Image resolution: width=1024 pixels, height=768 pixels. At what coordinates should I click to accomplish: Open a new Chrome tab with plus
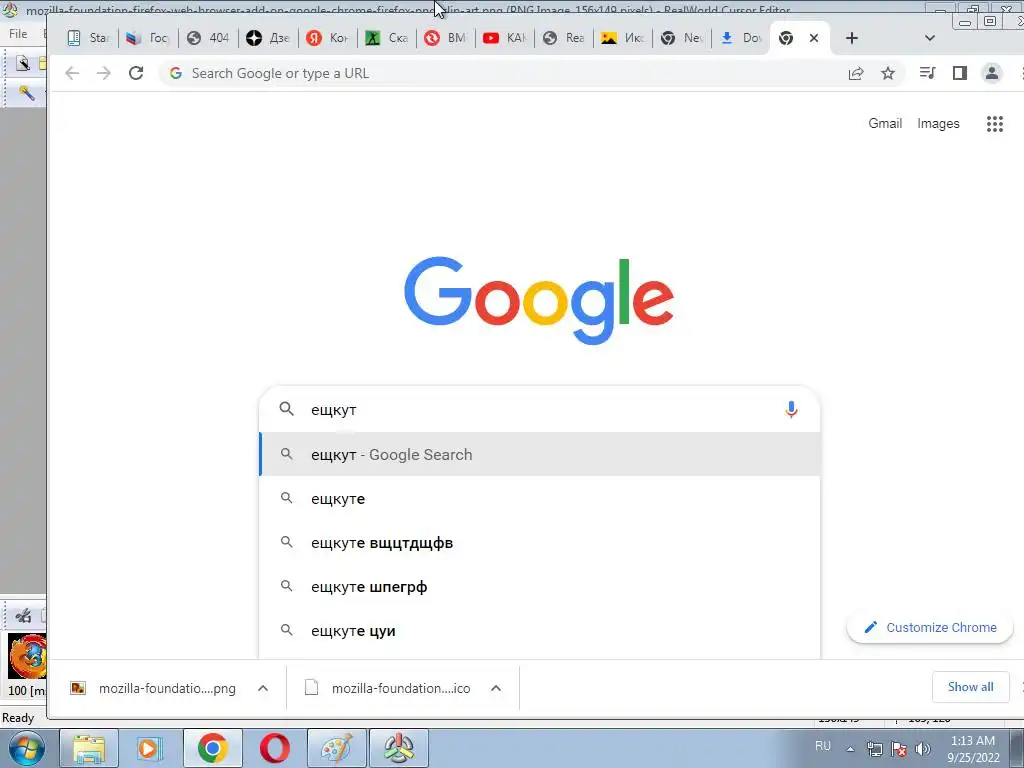click(x=852, y=38)
